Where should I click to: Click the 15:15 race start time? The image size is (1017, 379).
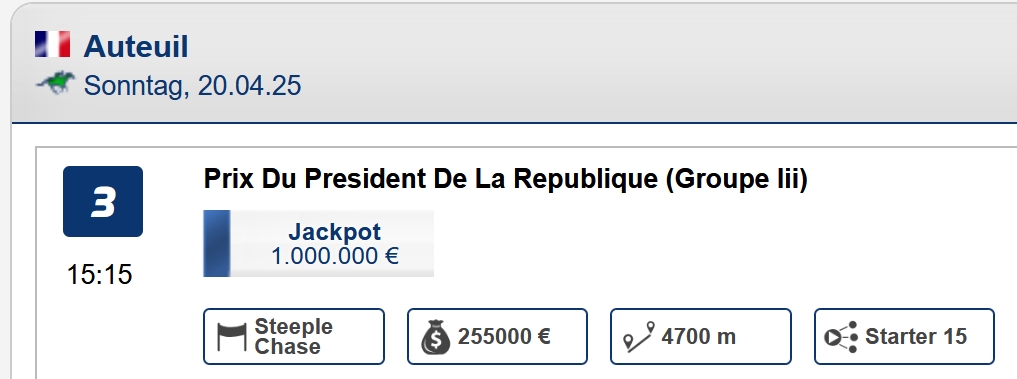click(100, 275)
